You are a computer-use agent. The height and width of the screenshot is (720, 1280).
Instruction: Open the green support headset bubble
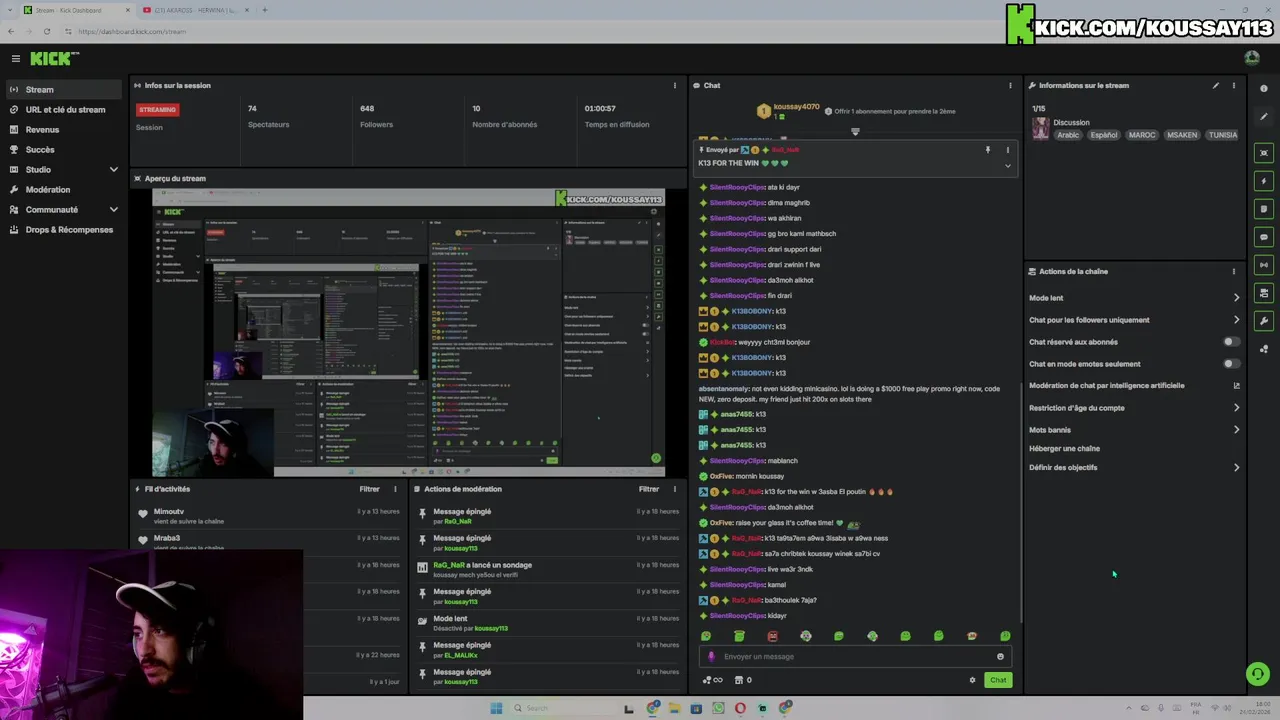[1258, 674]
